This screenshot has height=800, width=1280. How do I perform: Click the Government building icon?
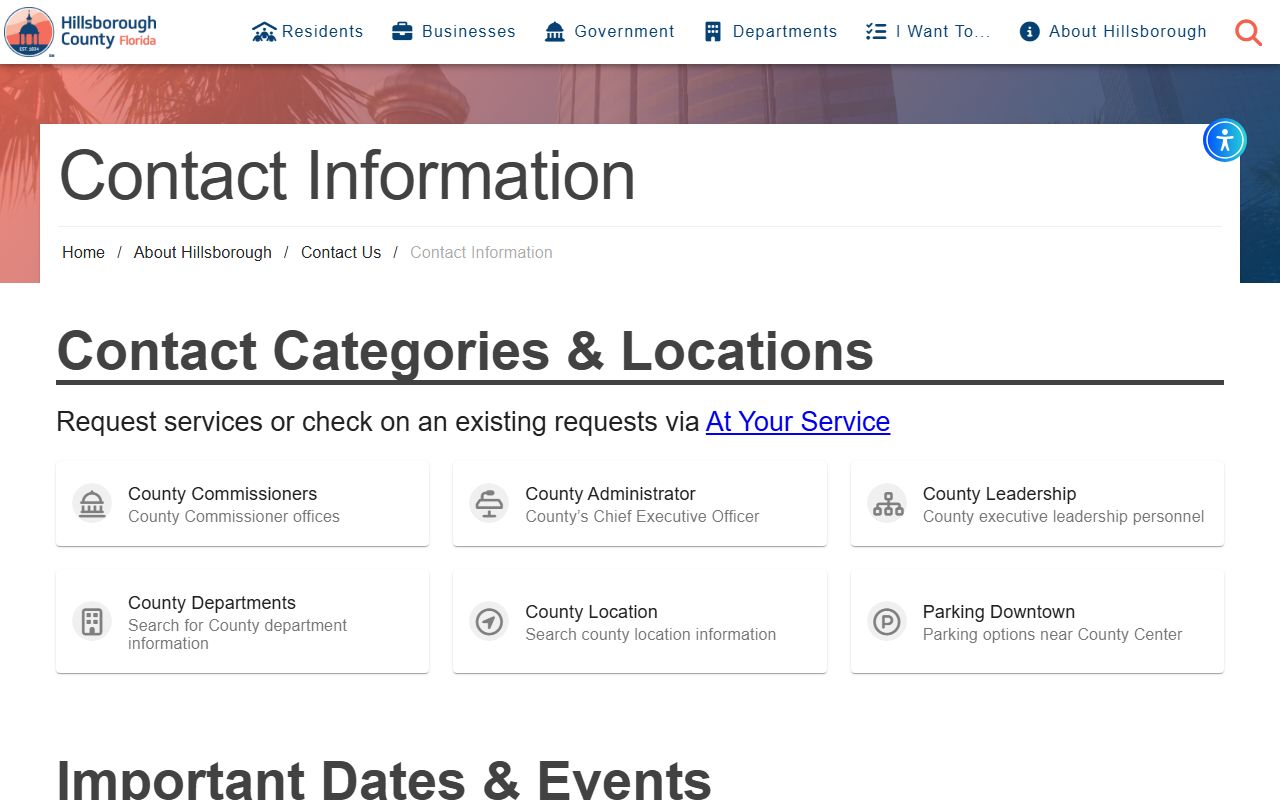tap(555, 32)
